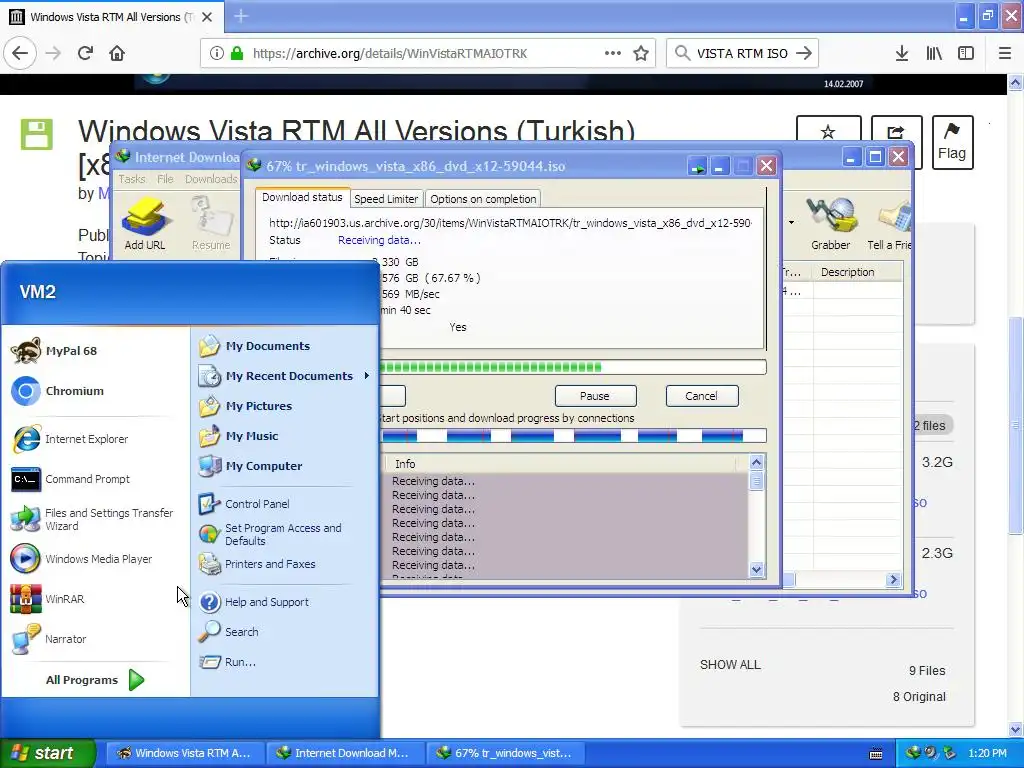Submit search with arrow button

[x=804, y=54]
